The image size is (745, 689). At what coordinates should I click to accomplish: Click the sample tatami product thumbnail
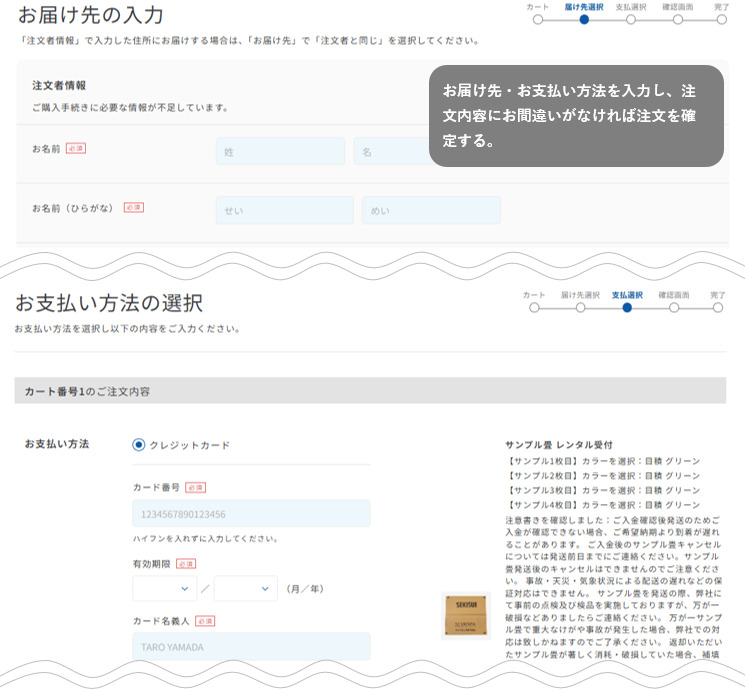coord(466,615)
